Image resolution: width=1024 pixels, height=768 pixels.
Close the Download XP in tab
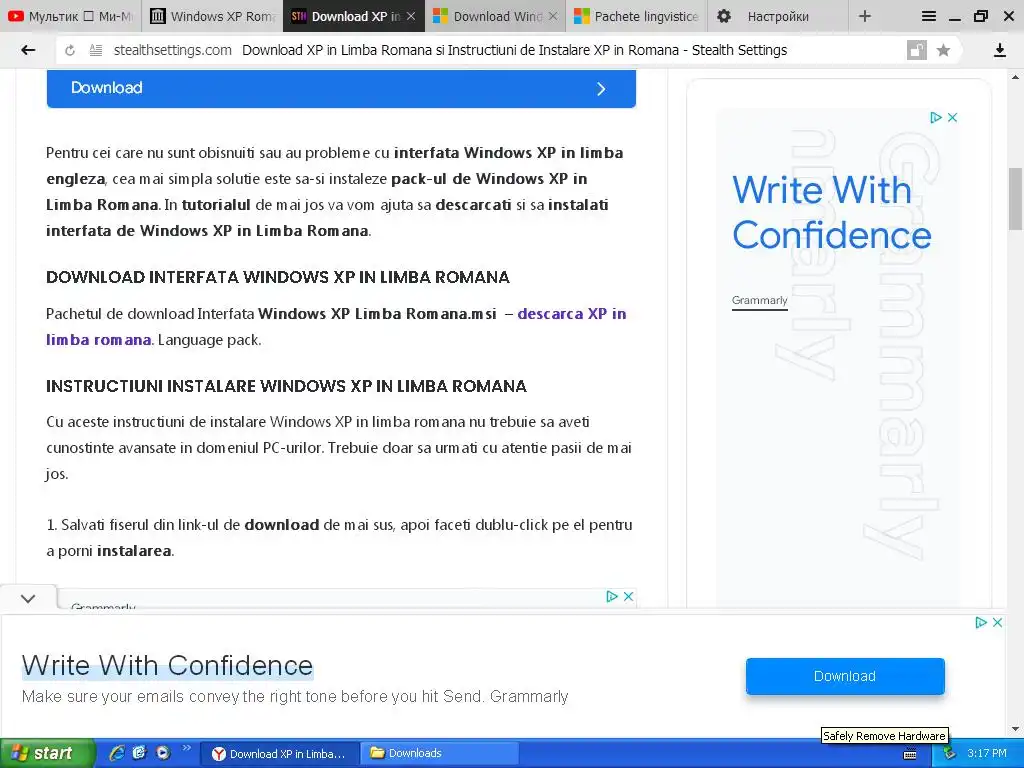pos(411,16)
